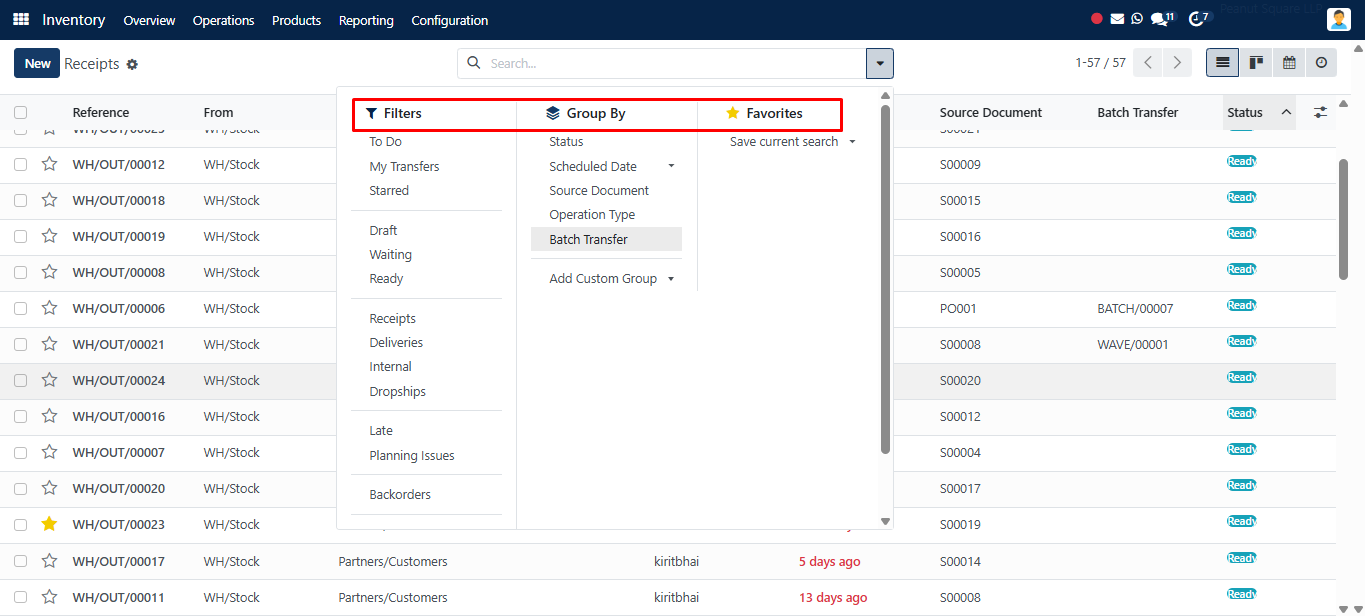Open the email envelope icon in navbar

coord(1117,19)
